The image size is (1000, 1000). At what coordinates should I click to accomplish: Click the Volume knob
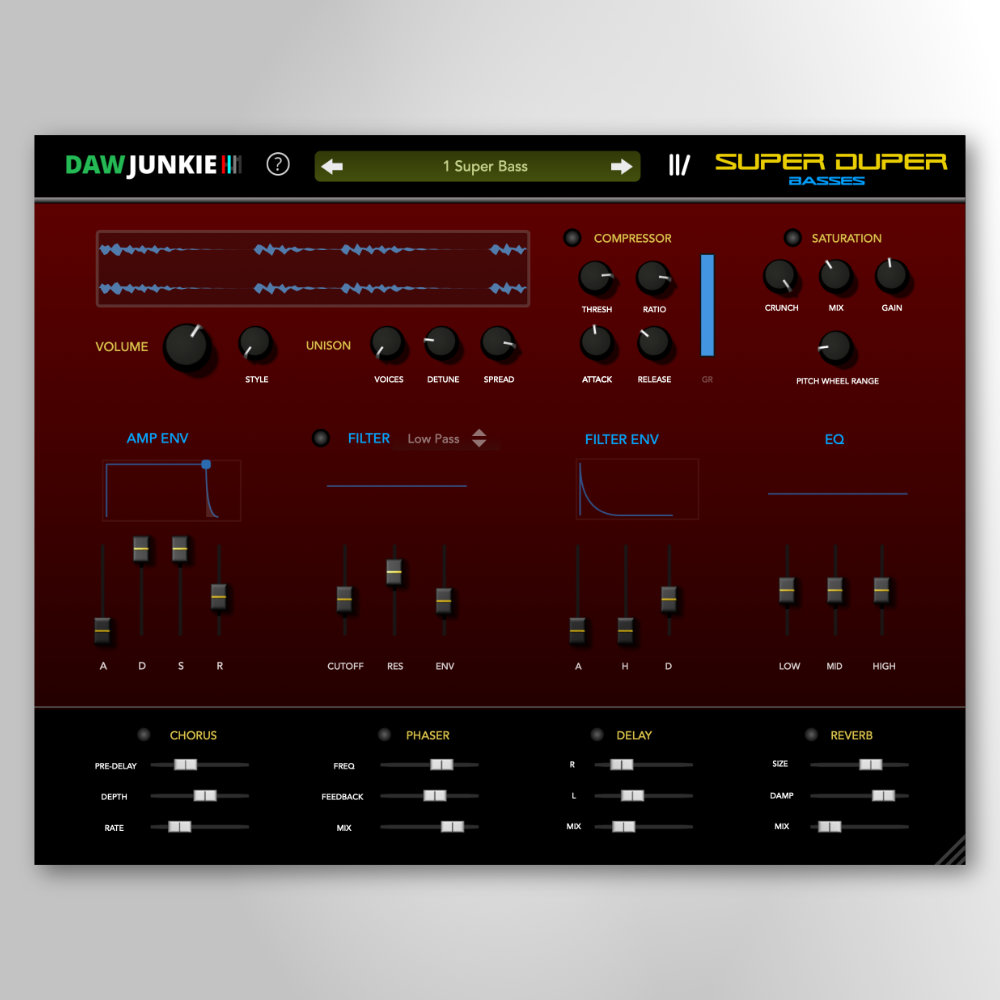(187, 346)
